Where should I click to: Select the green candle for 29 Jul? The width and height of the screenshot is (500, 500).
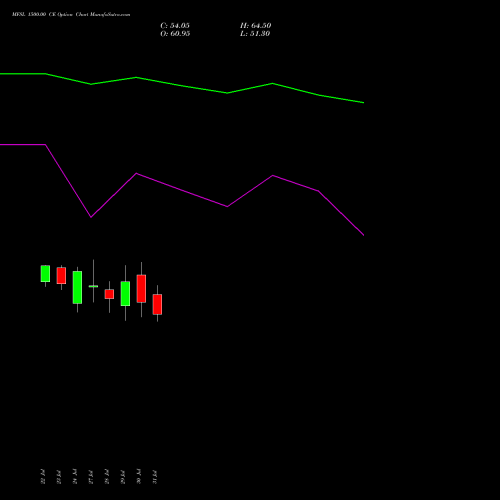pyautogui.click(x=125, y=294)
